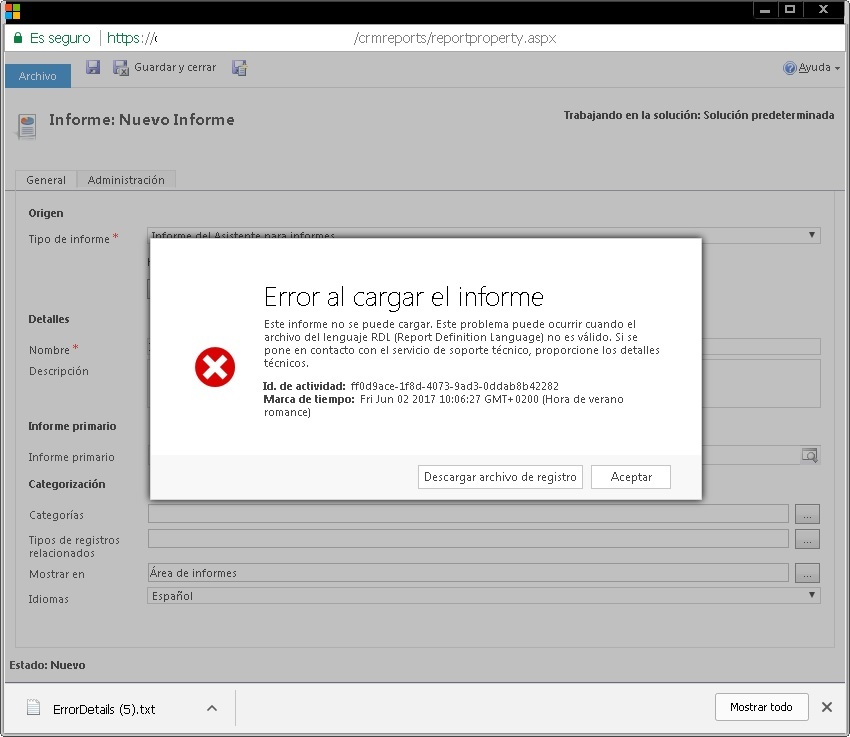Close the downloads bar
This screenshot has width=850, height=737.
coord(827,707)
